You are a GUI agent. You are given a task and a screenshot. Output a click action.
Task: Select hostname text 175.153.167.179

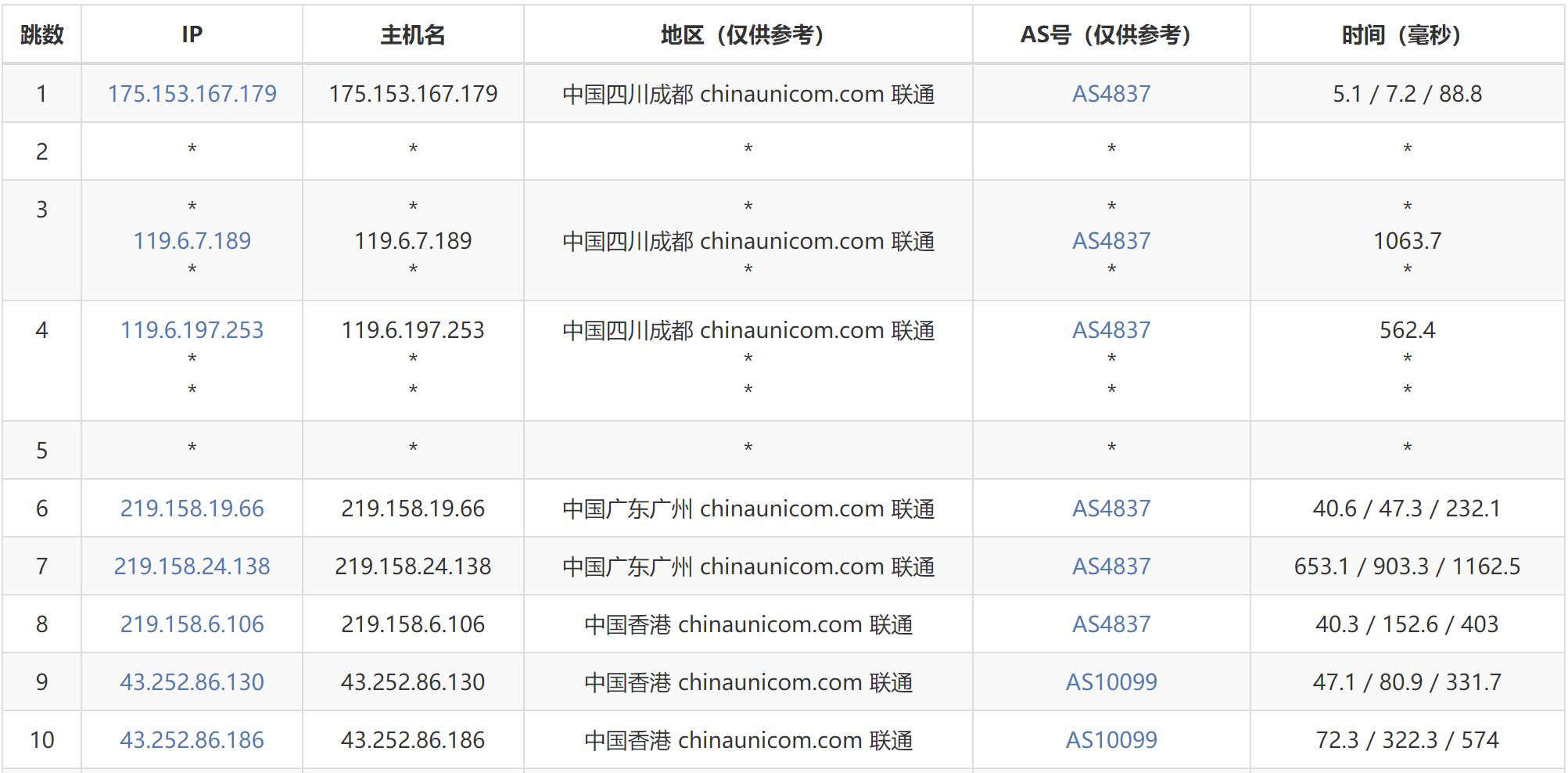413,94
